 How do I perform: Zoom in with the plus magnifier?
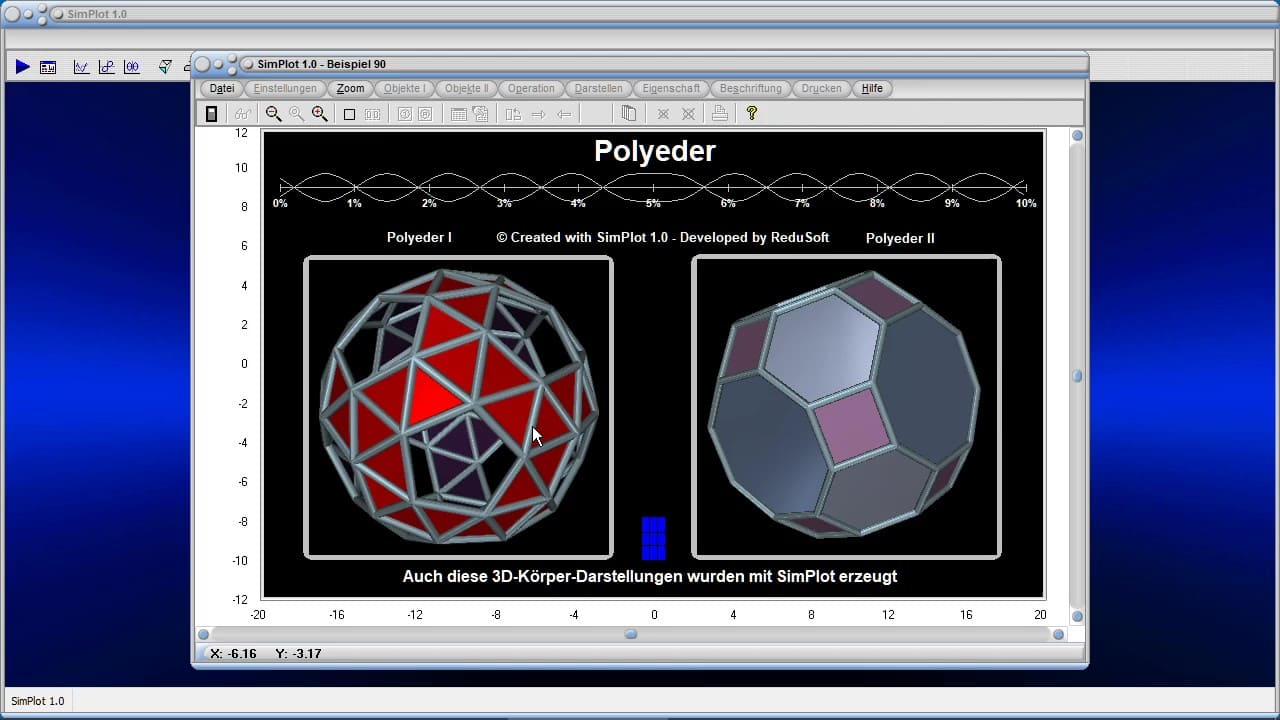point(319,114)
